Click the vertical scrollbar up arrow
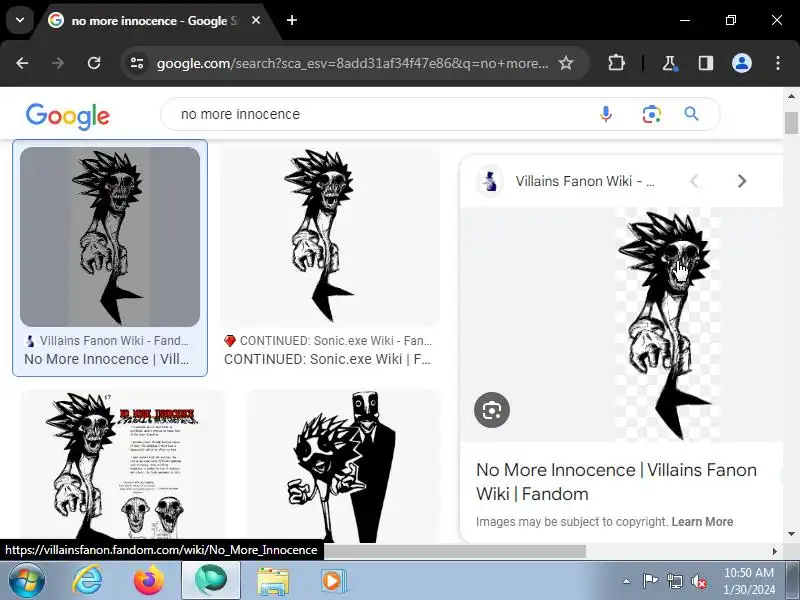The image size is (800, 600). coord(791,96)
